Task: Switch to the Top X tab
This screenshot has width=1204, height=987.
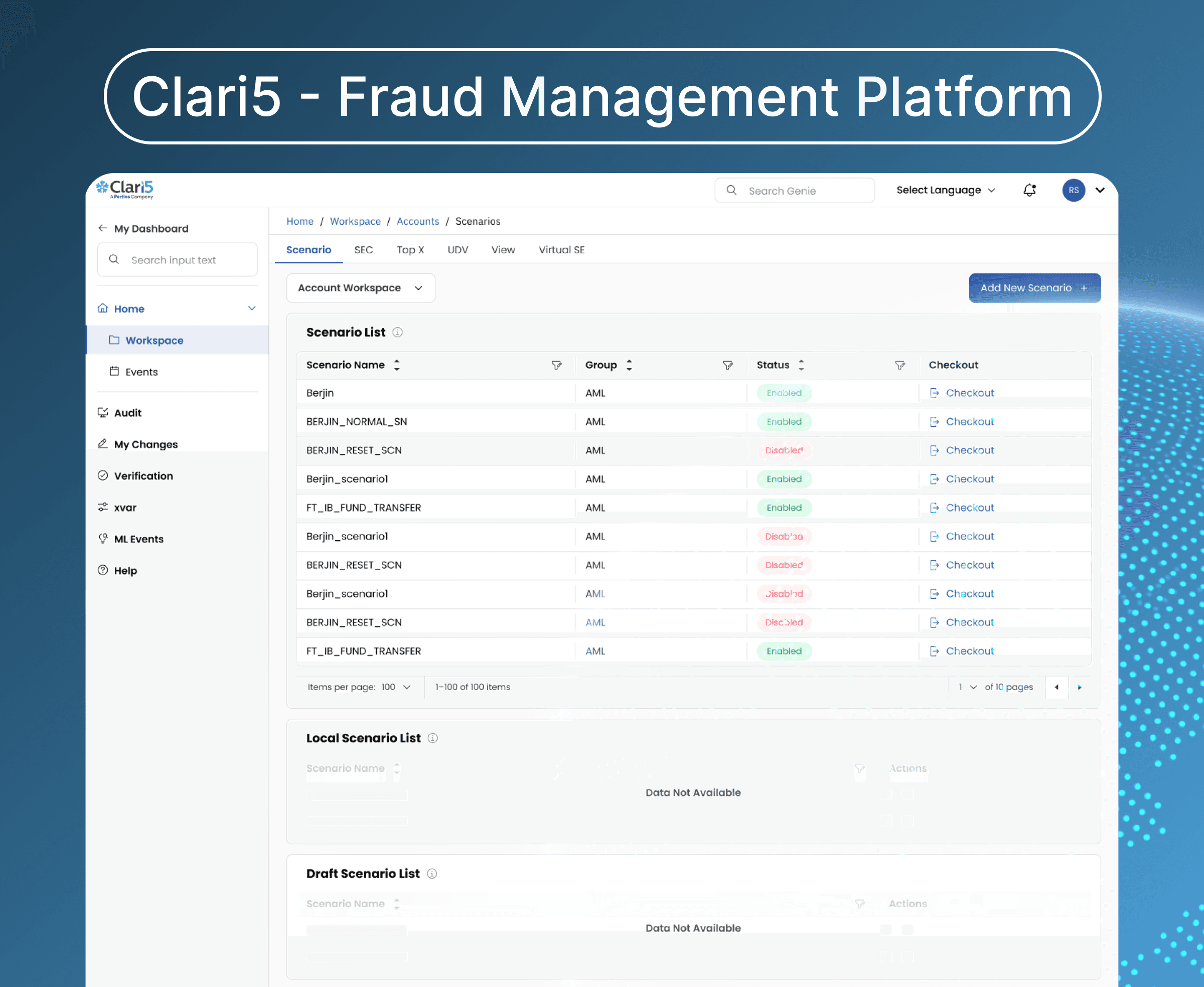Action: pos(410,250)
